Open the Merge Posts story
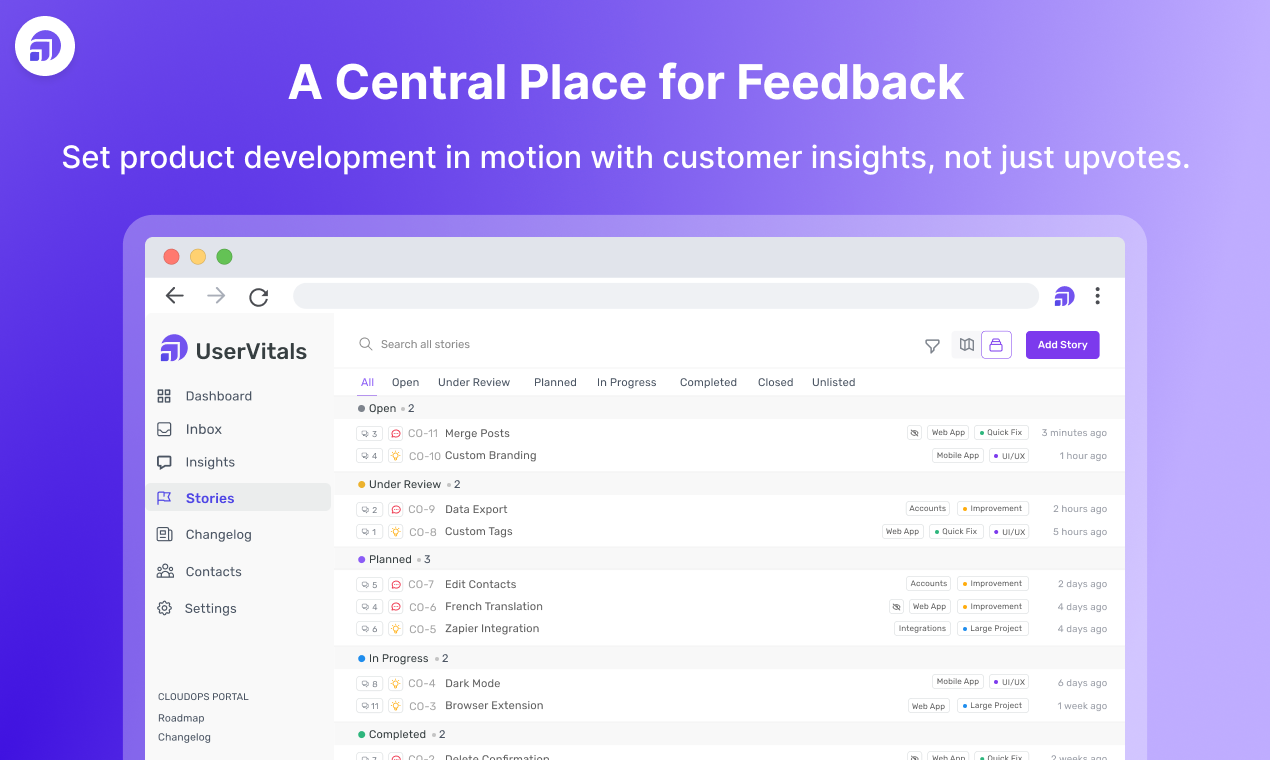This screenshot has width=1270, height=760. point(477,433)
